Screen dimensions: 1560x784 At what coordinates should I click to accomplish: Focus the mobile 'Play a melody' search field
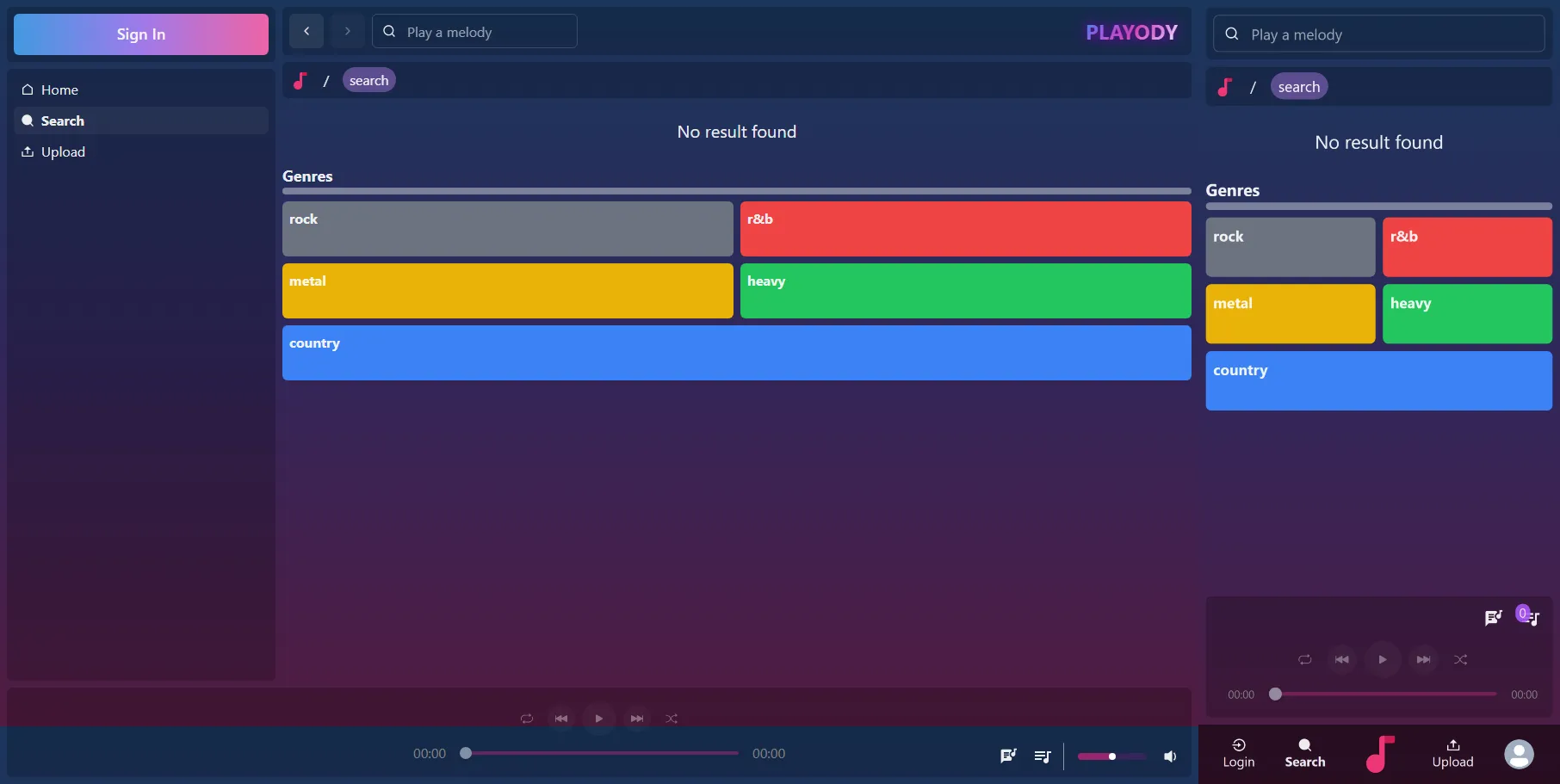click(1378, 34)
